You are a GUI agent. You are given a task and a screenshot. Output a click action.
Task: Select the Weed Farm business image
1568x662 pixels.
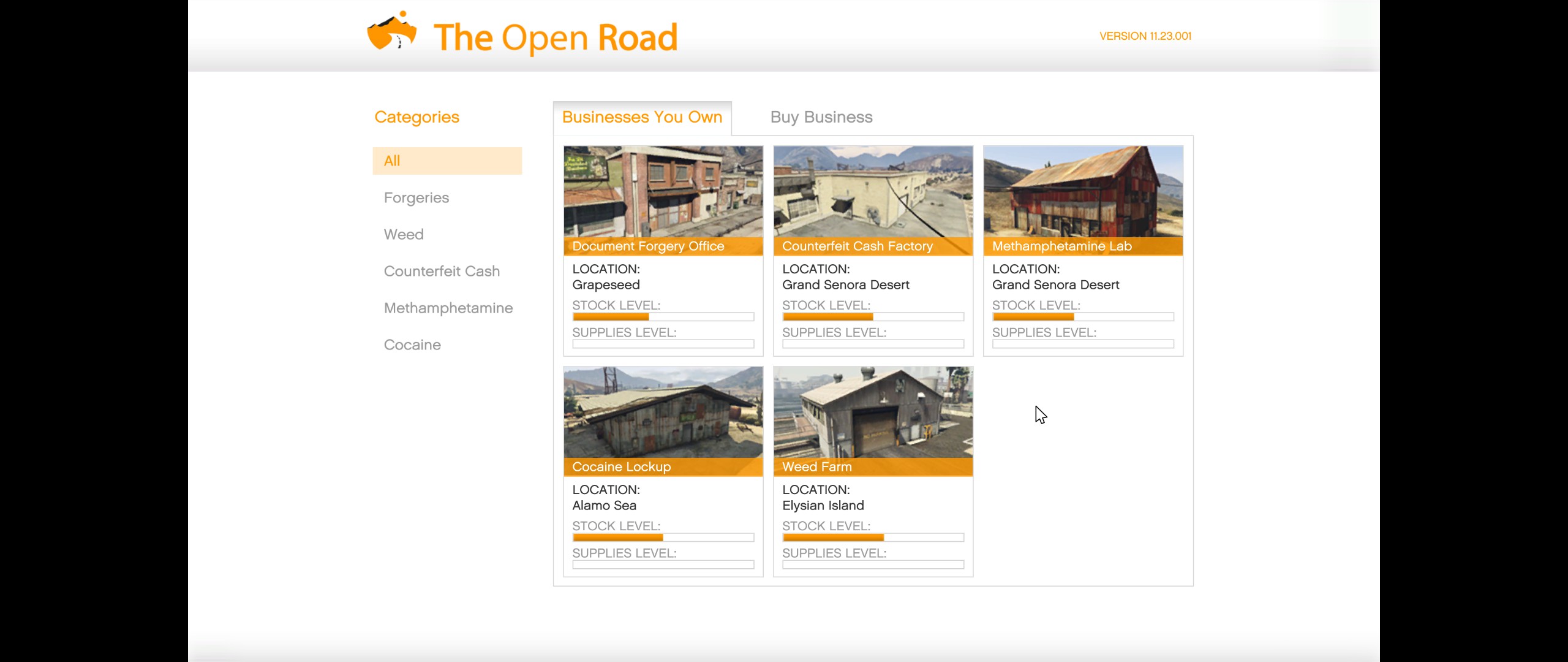873,412
